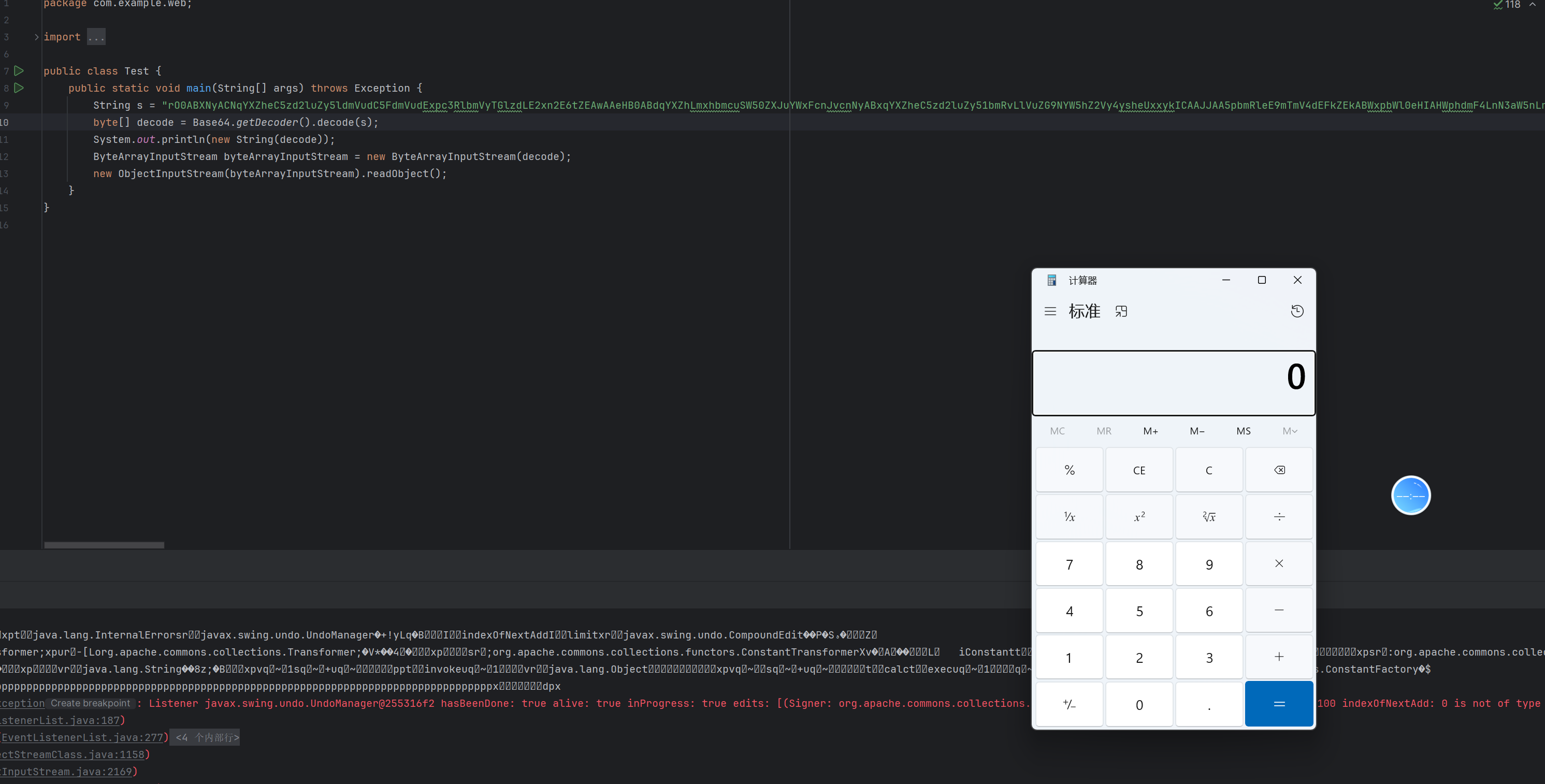The image size is (1545, 784).
Task: Click the M+ memory add item
Action: coord(1150,431)
